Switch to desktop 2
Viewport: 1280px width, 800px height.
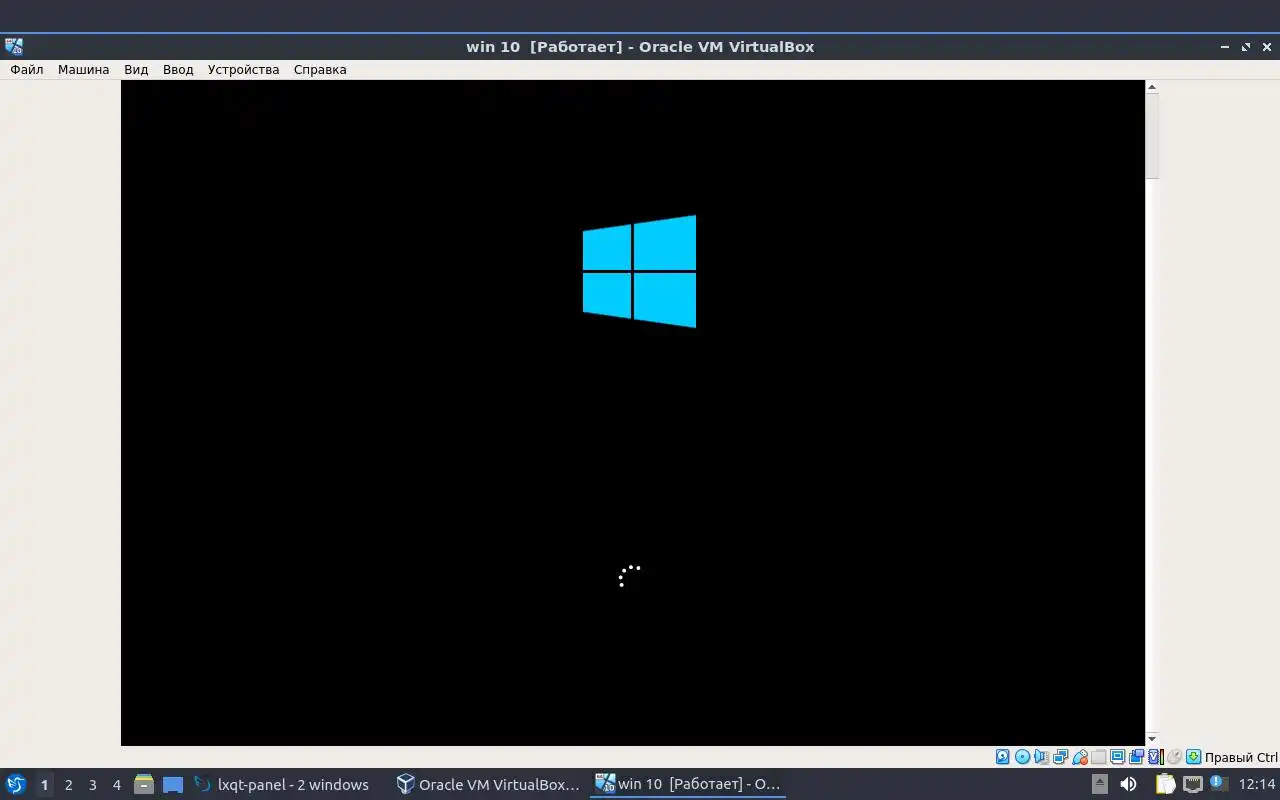point(68,784)
